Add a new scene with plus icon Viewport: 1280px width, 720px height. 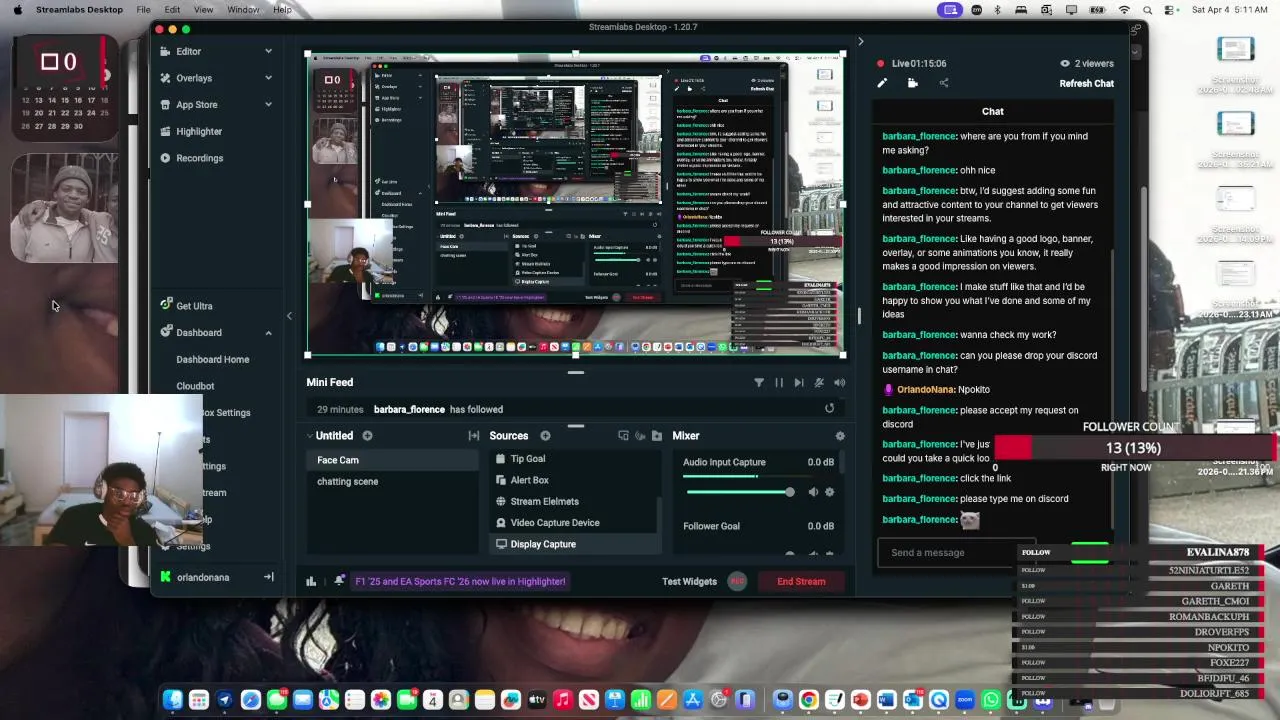click(x=367, y=436)
